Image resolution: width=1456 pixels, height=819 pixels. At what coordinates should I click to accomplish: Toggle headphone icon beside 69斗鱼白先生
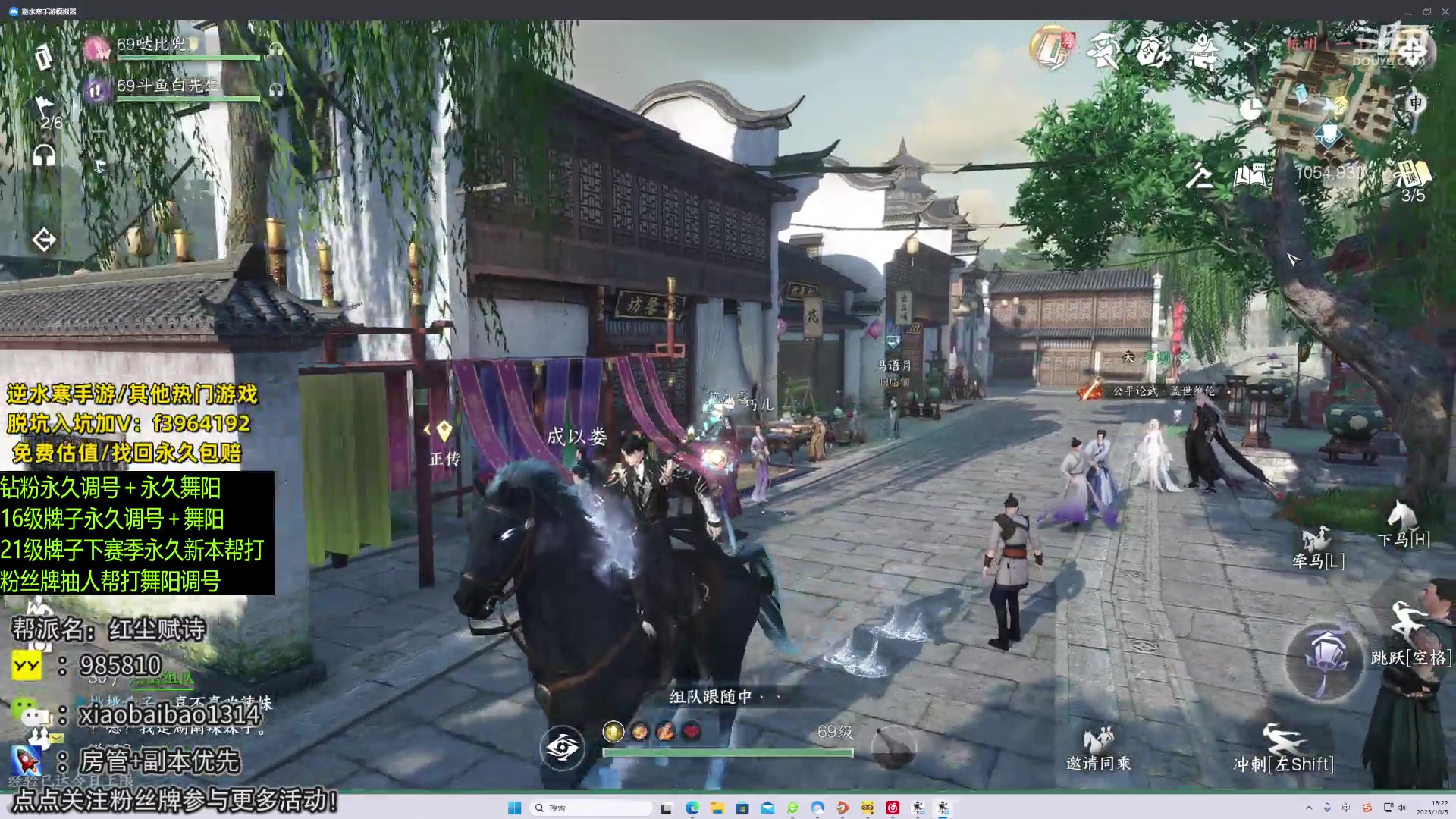pos(276,90)
